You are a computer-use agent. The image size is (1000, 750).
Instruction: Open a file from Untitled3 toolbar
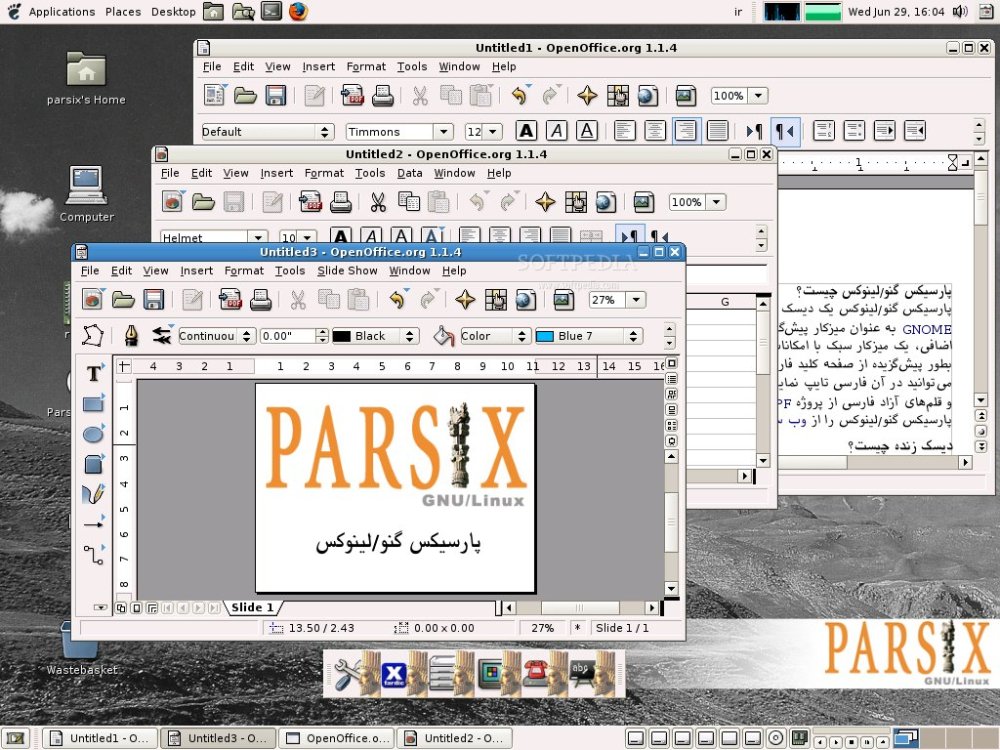(x=123, y=299)
